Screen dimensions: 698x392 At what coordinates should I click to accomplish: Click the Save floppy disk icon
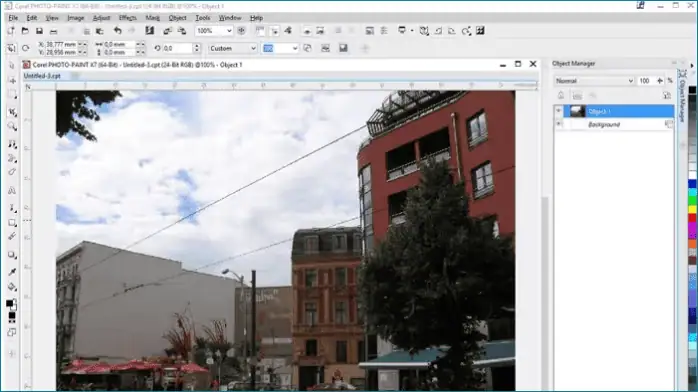pyautogui.click(x=39, y=31)
